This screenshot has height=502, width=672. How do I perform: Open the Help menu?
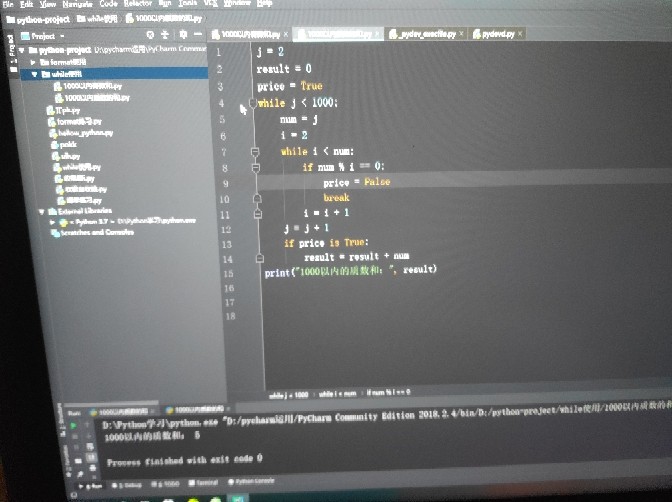click(264, 3)
